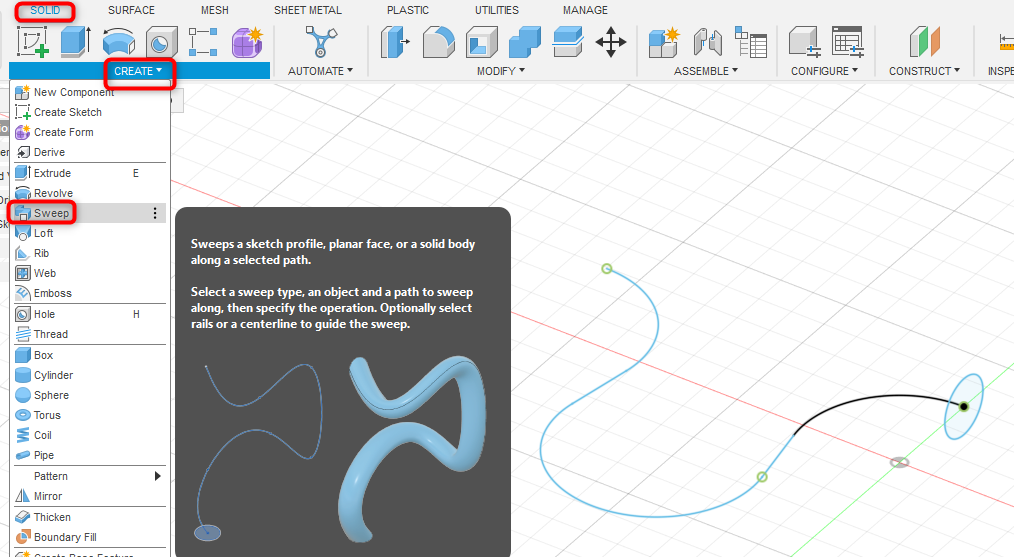
Task: Click the Move/Copy arrows icon
Action: pos(610,42)
